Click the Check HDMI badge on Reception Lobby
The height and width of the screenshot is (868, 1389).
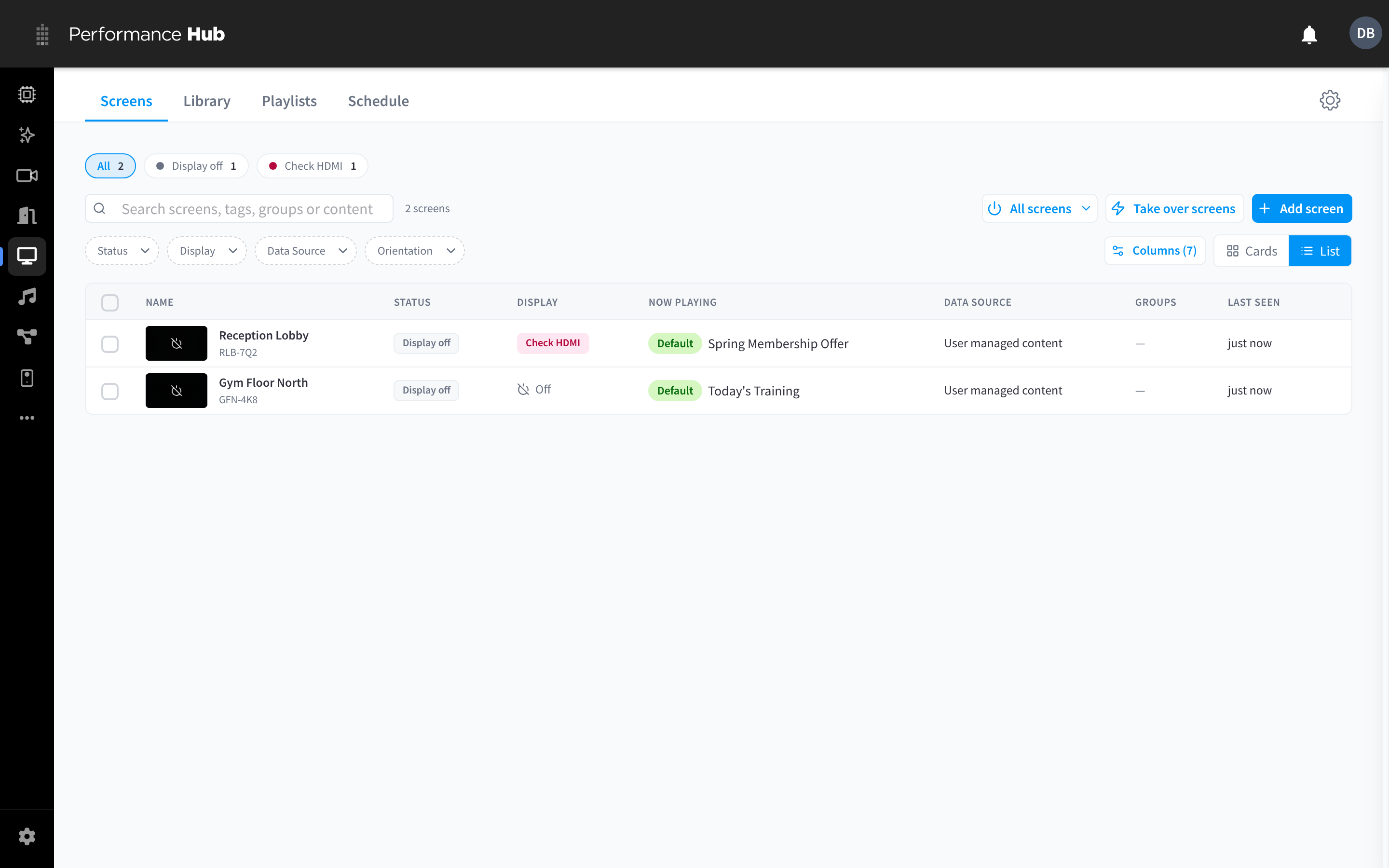click(x=553, y=343)
